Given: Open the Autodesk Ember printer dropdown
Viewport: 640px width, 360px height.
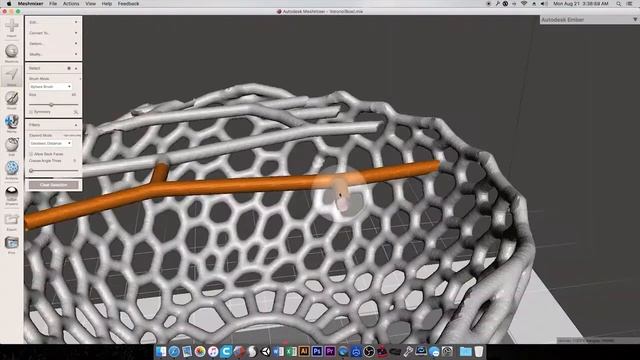Looking at the screenshot, I should click(x=589, y=20).
